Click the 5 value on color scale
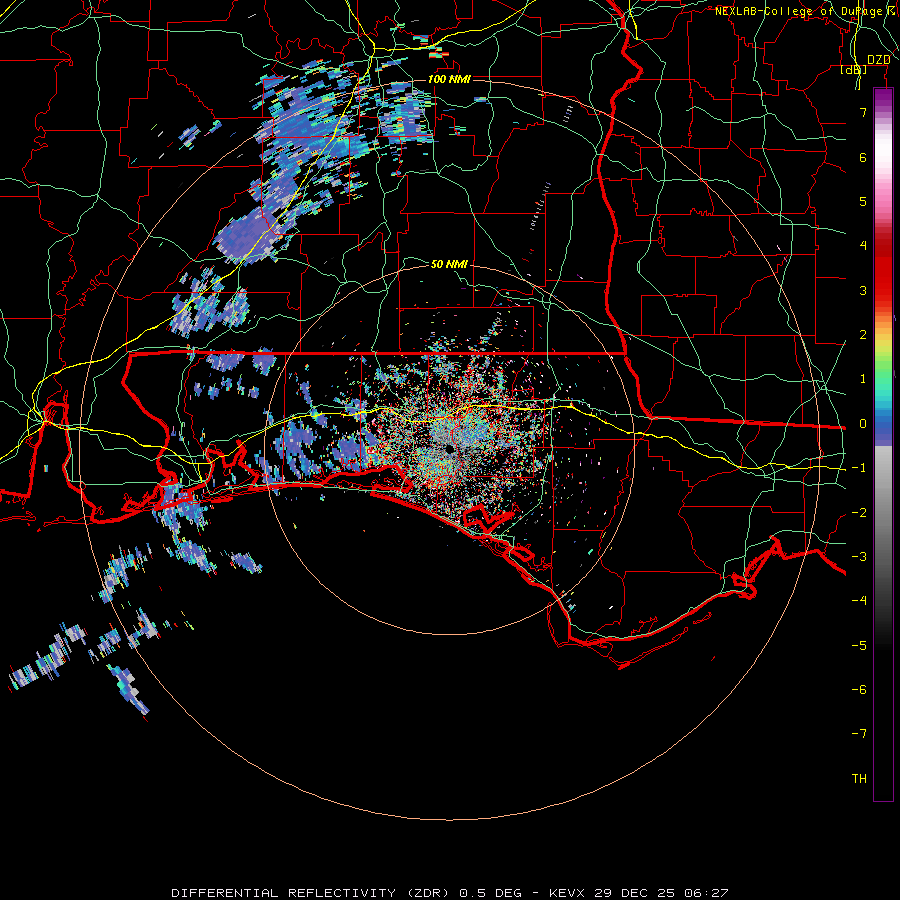This screenshot has width=900, height=900. (863, 201)
